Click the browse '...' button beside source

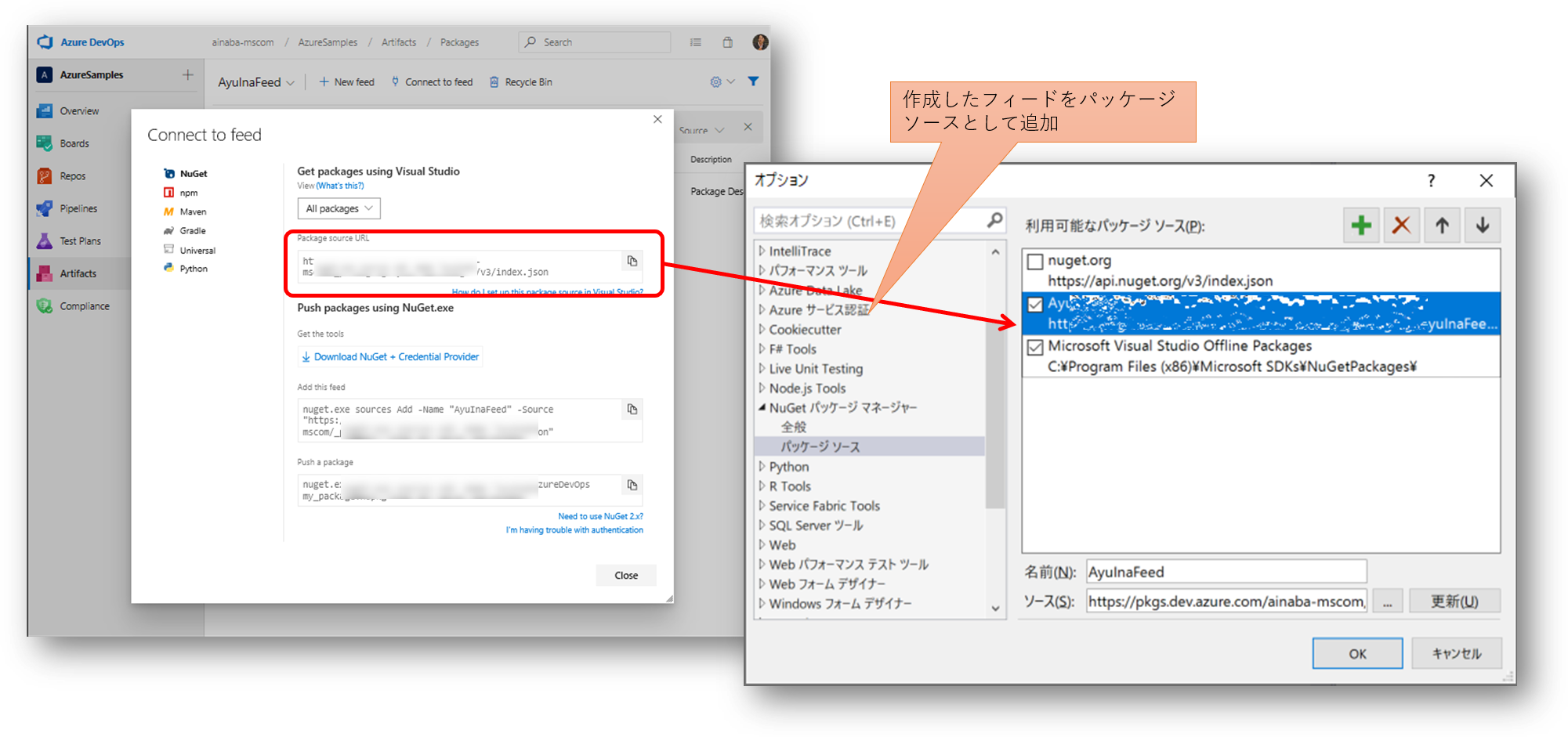coord(1388,602)
